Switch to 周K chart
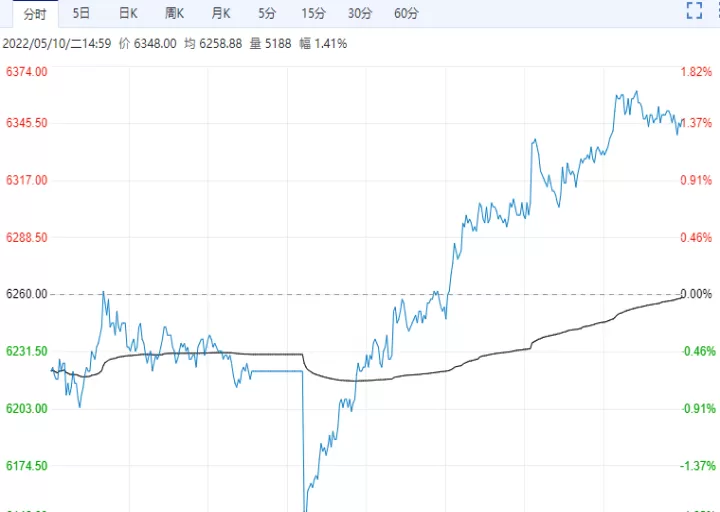 tap(174, 13)
